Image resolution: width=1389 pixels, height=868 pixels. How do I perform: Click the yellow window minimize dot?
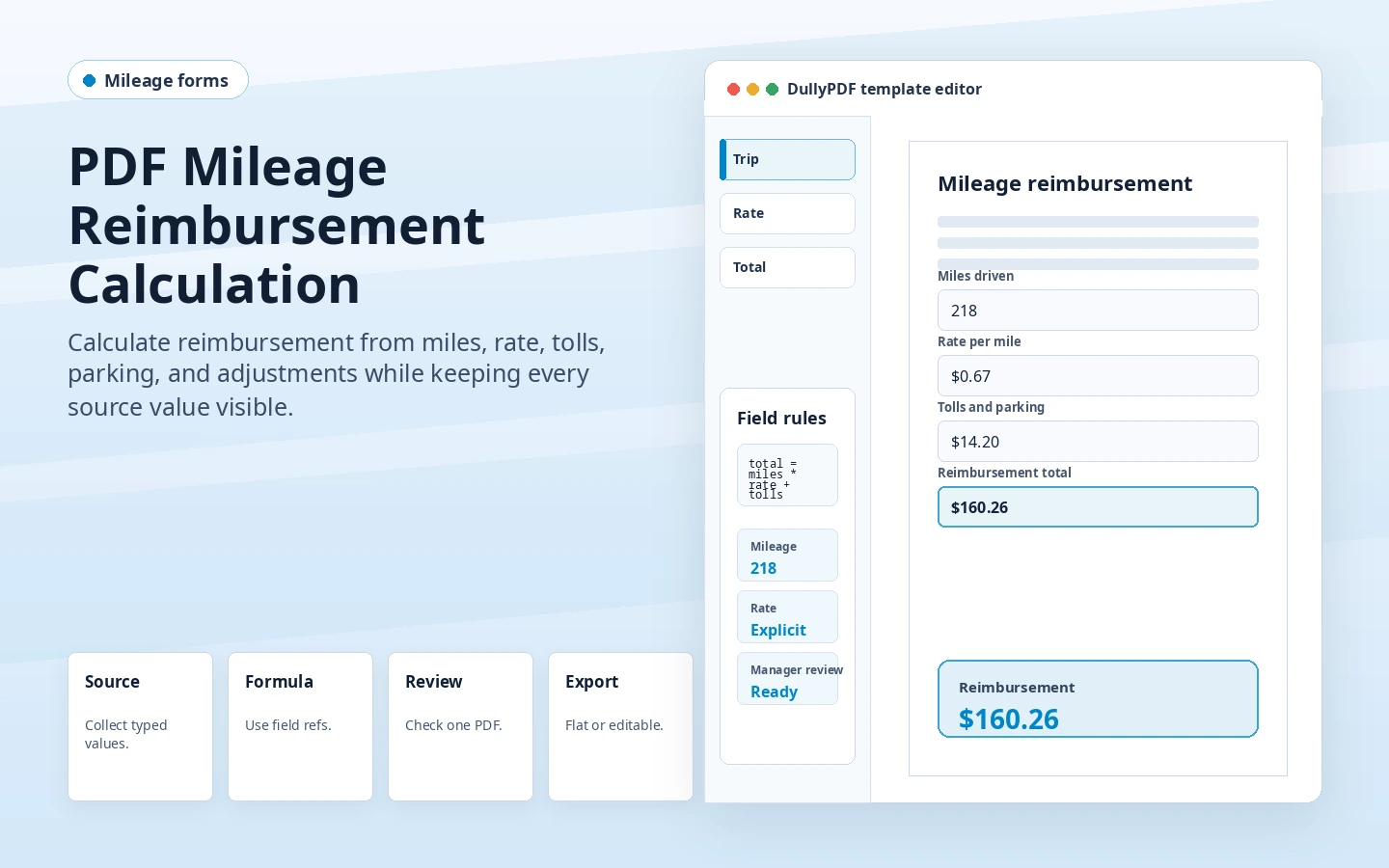[753, 90]
